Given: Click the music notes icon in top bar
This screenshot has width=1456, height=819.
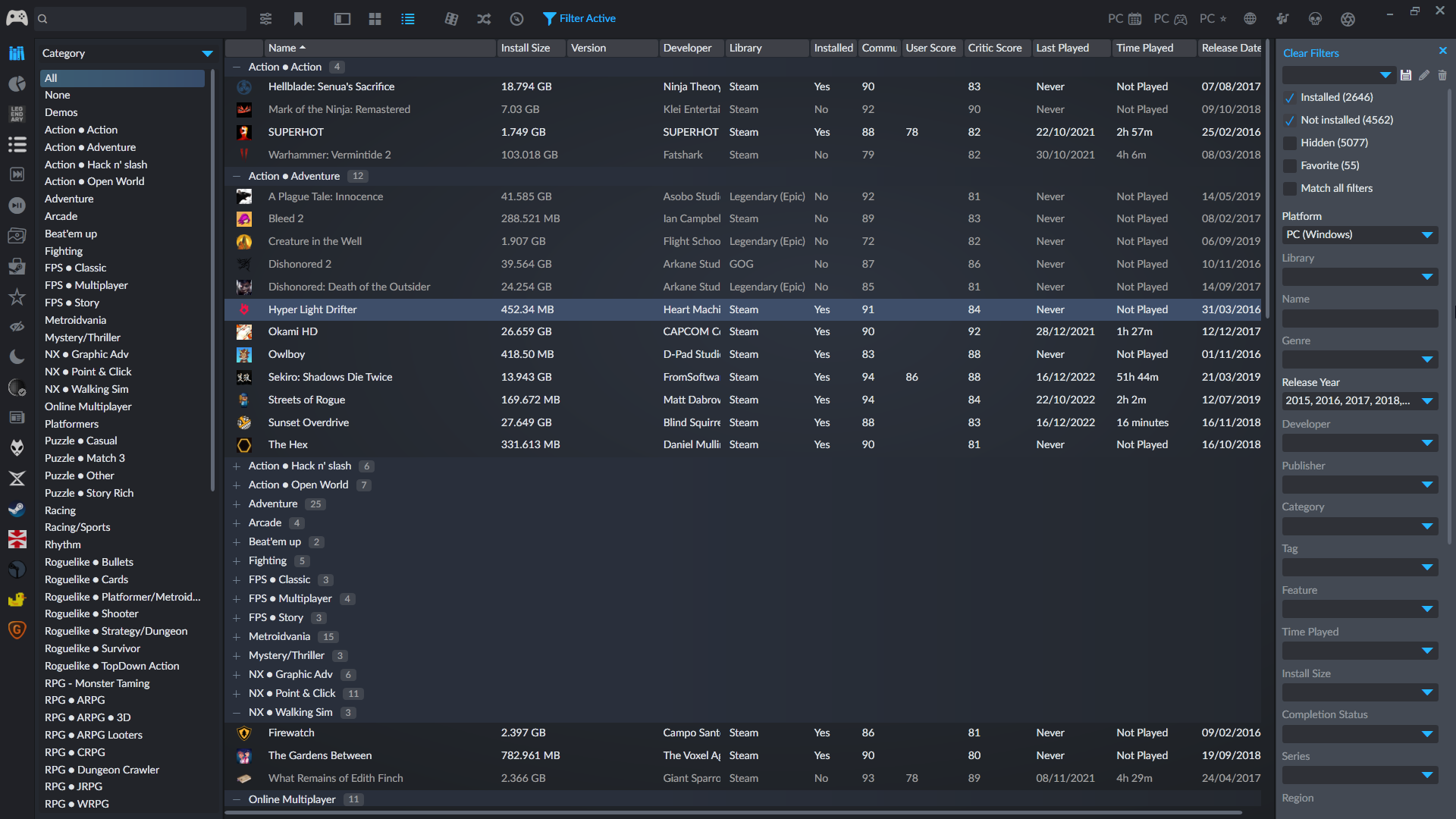Looking at the screenshot, I should pos(1282,19).
